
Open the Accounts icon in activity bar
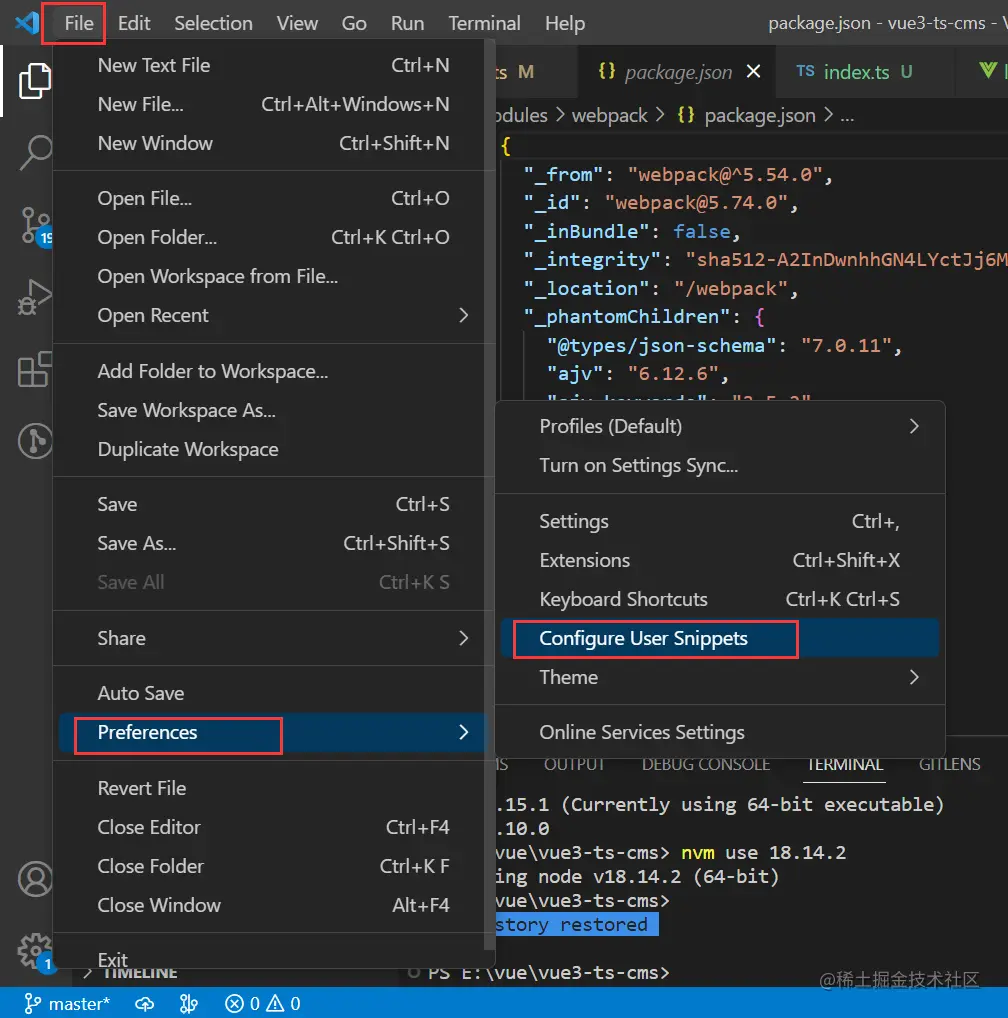pyautogui.click(x=34, y=879)
